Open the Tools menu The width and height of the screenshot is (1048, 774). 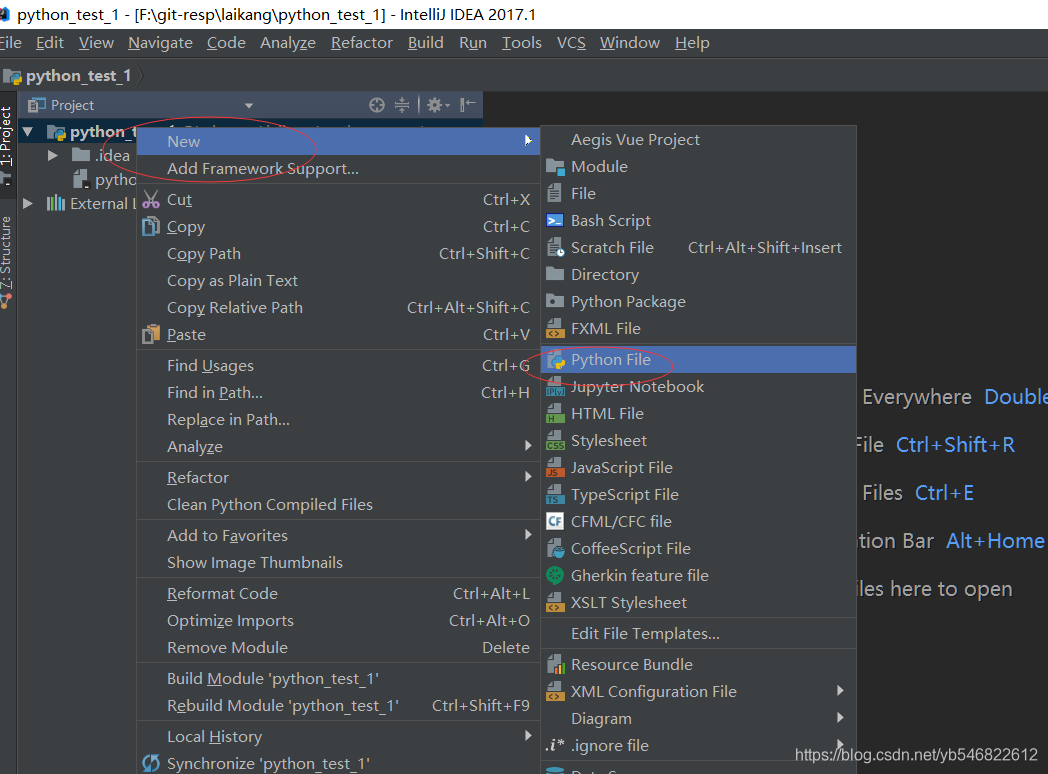522,43
